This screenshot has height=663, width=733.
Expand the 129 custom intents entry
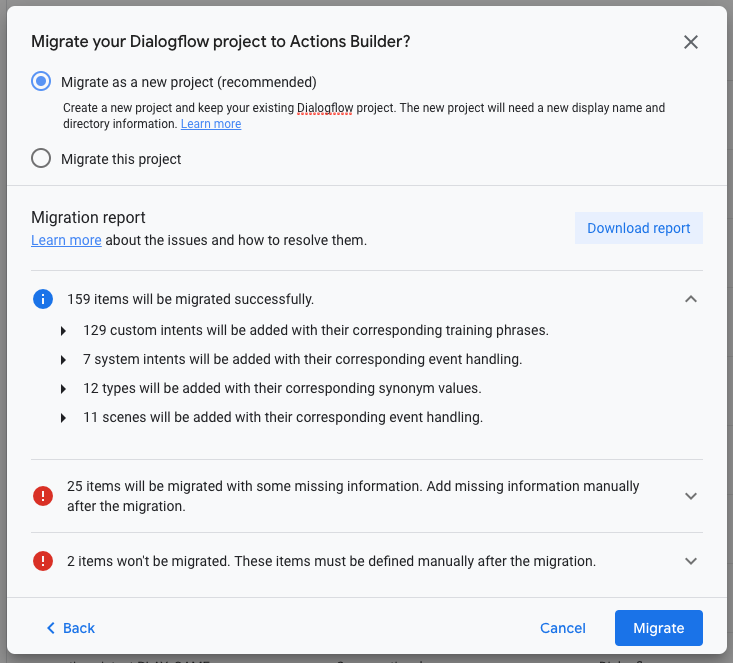(65, 331)
